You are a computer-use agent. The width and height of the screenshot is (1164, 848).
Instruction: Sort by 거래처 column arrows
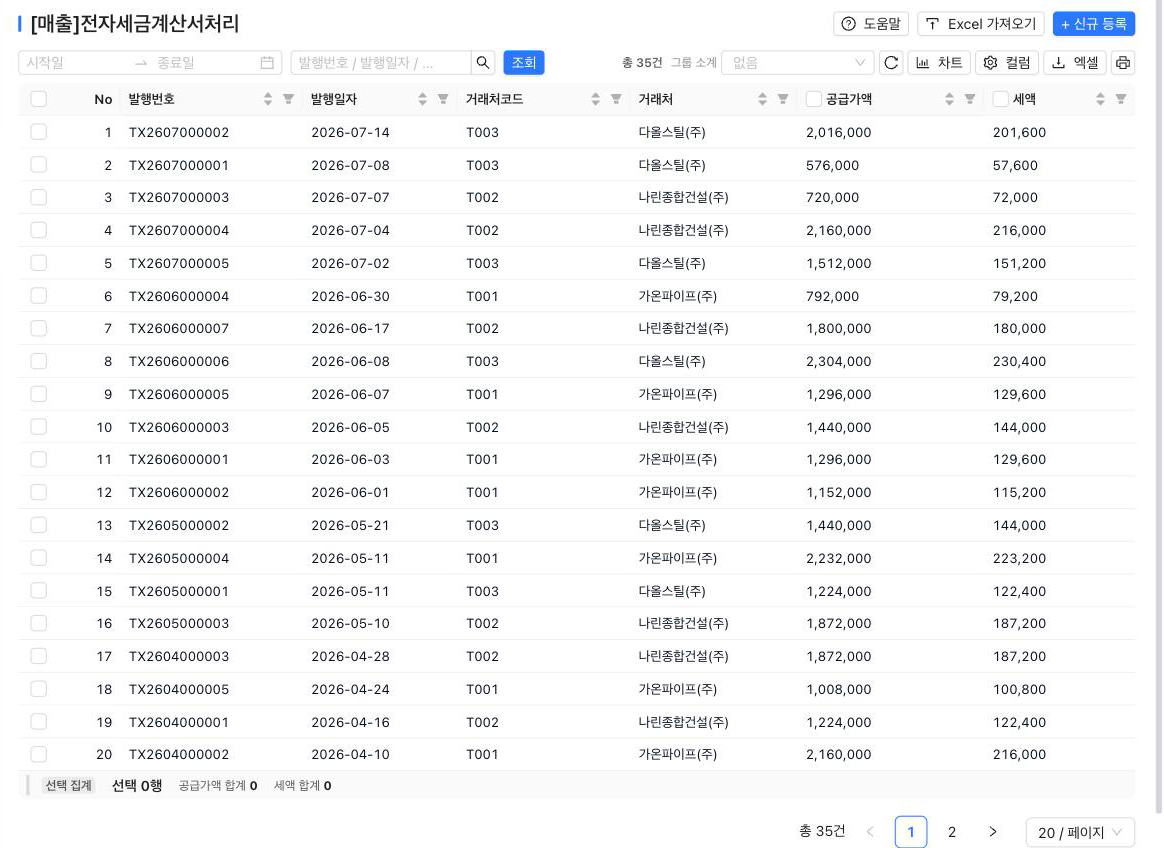(x=762, y=99)
